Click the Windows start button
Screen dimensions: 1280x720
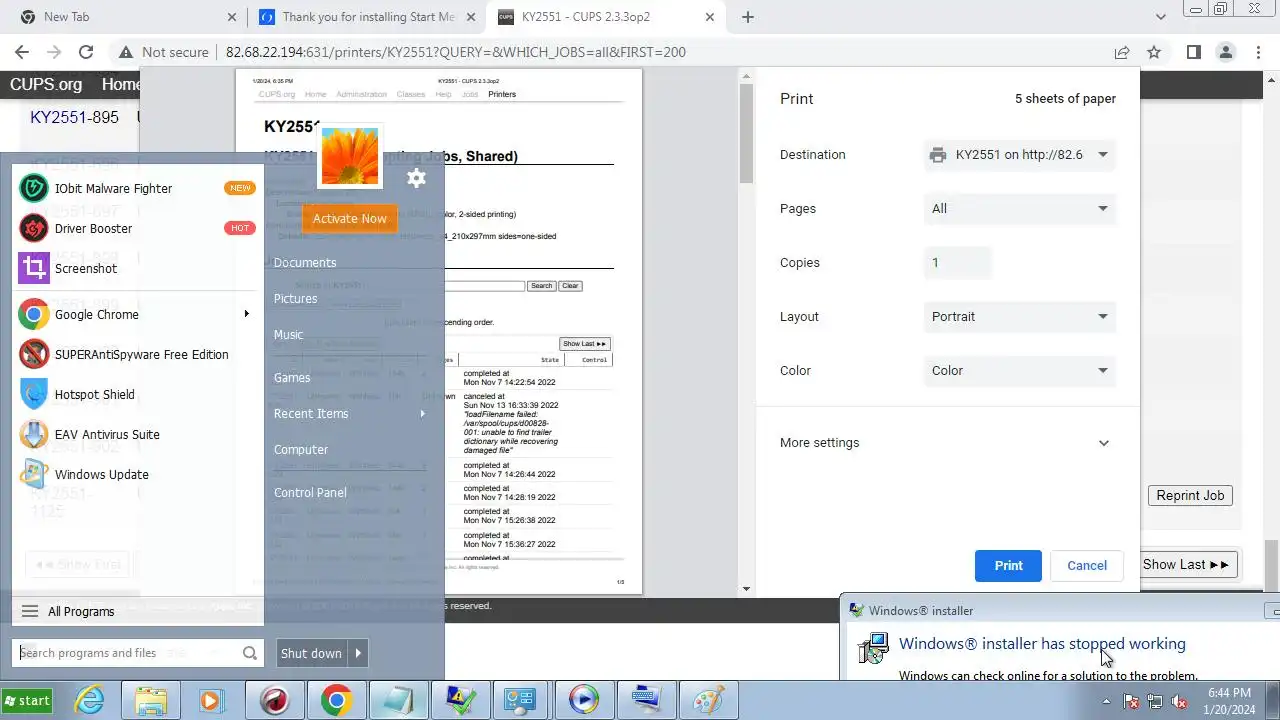pyautogui.click(x=27, y=700)
